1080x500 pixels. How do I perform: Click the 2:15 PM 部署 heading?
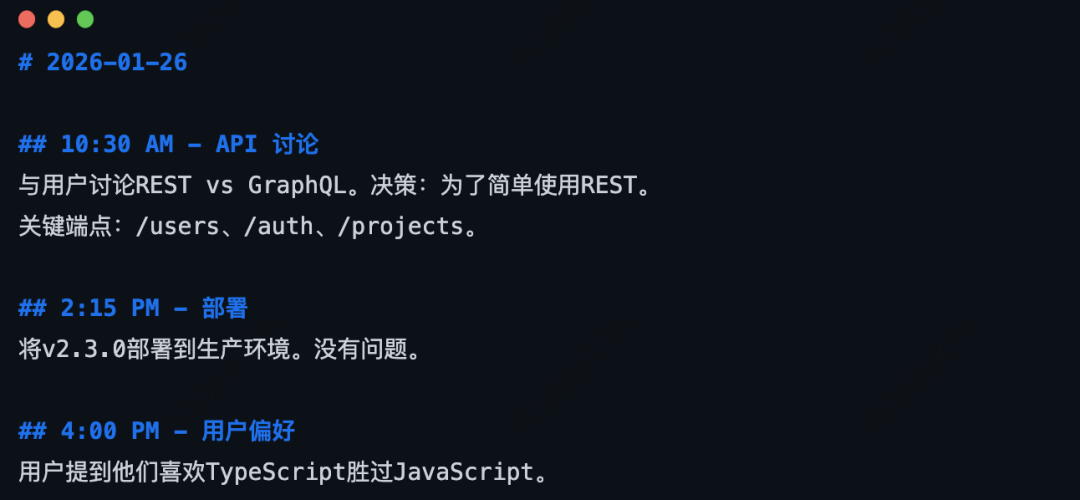[x=133, y=309]
